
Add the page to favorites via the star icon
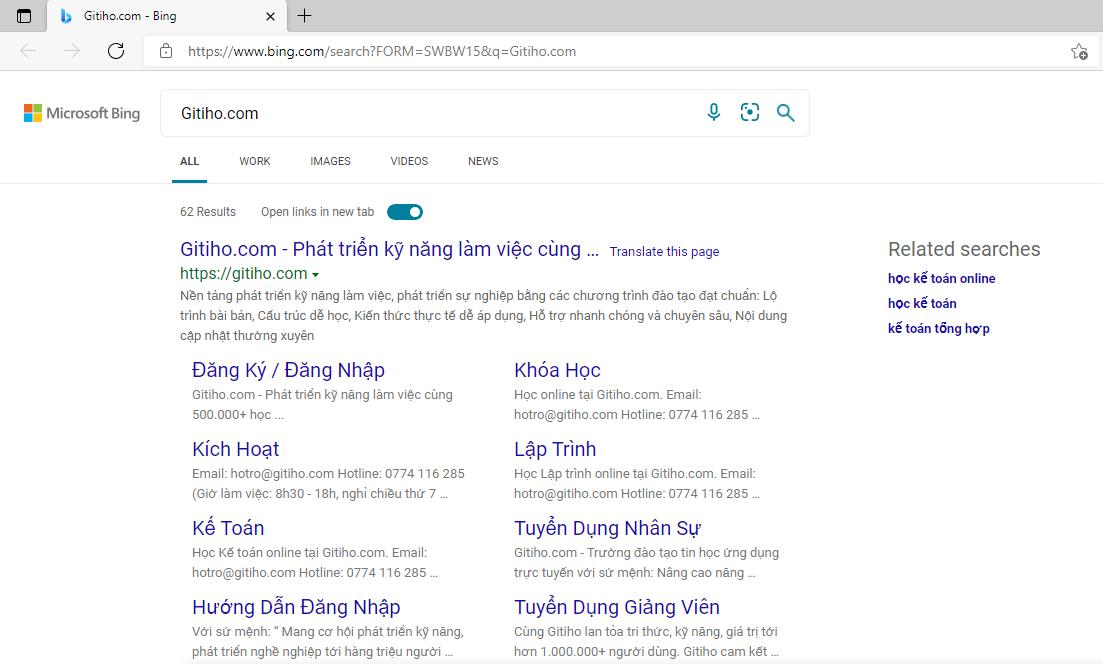(1079, 50)
